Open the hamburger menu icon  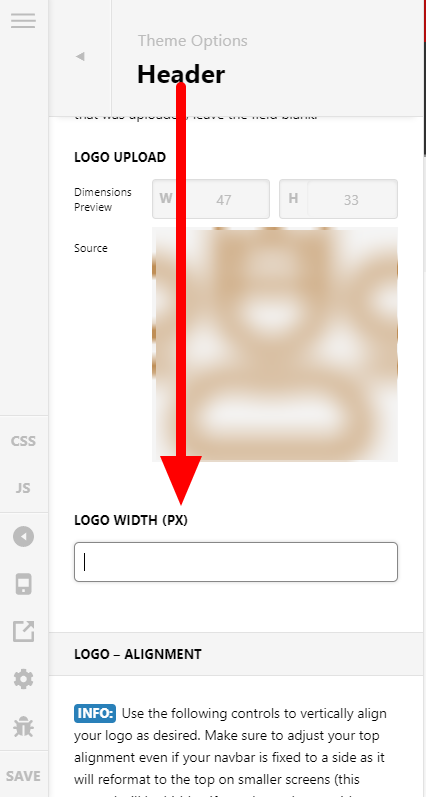[x=23, y=21]
